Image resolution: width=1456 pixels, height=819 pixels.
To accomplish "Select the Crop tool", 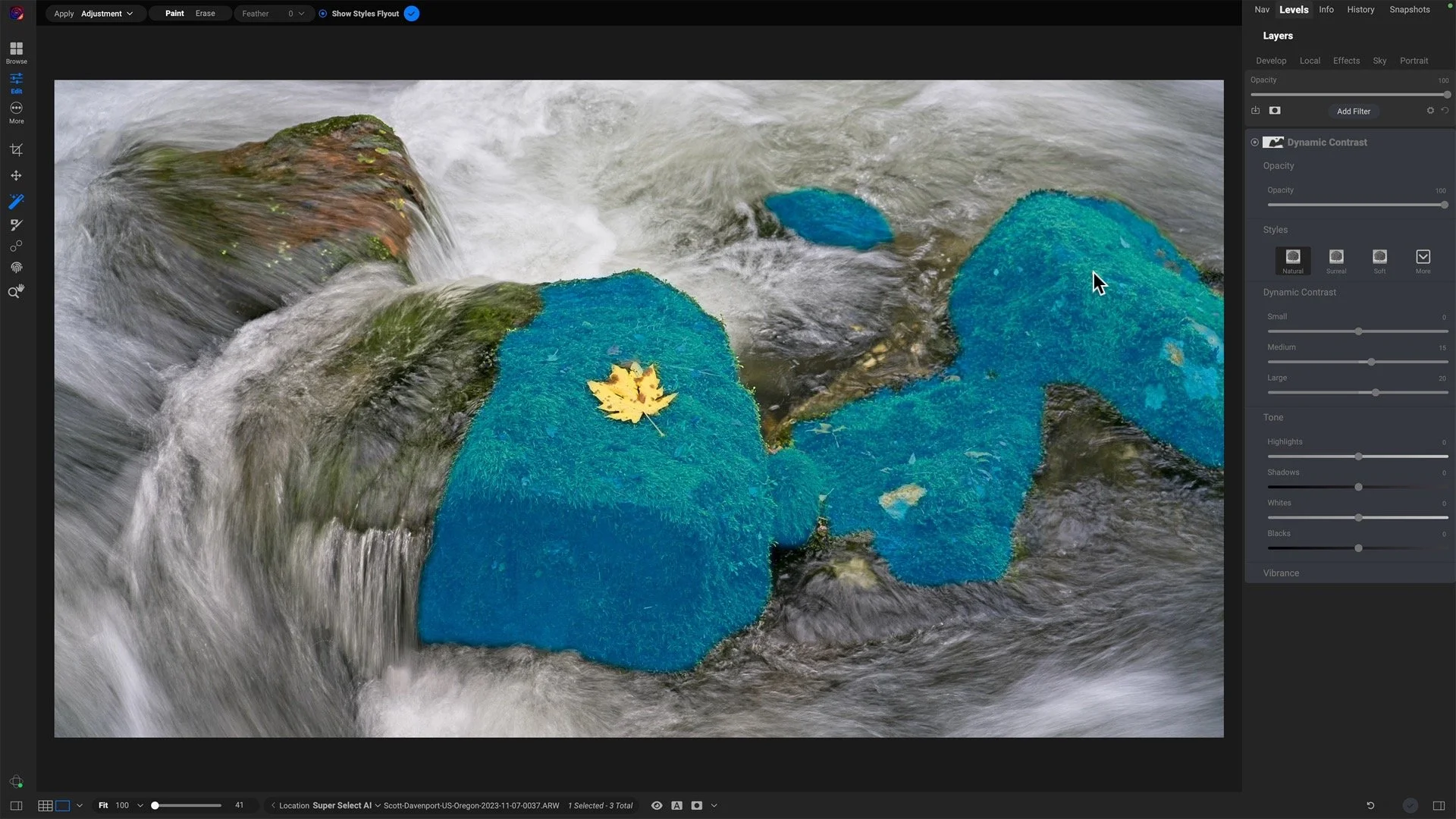I will [x=16, y=149].
